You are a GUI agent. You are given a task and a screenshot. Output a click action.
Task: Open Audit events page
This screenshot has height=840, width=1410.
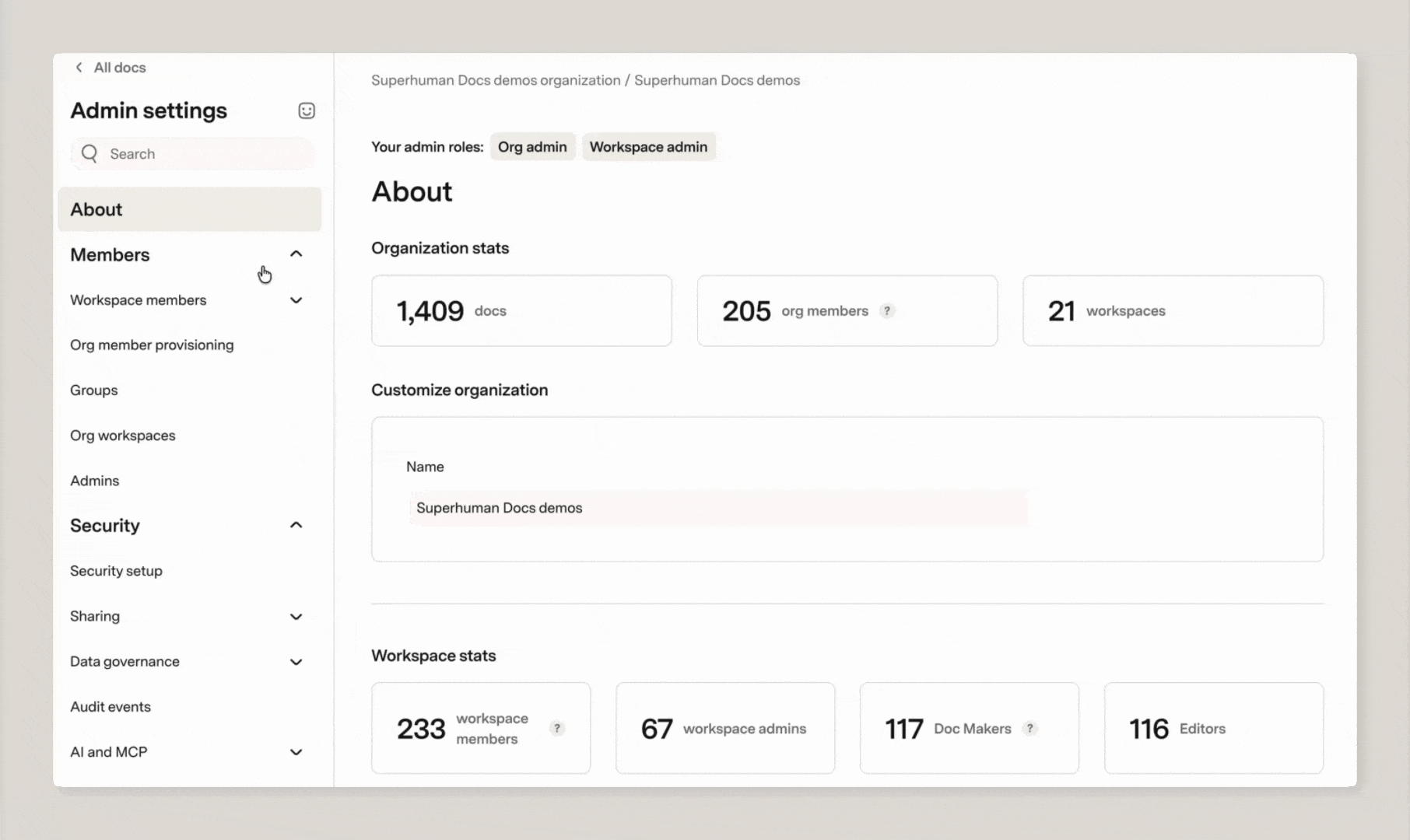pyautogui.click(x=110, y=707)
